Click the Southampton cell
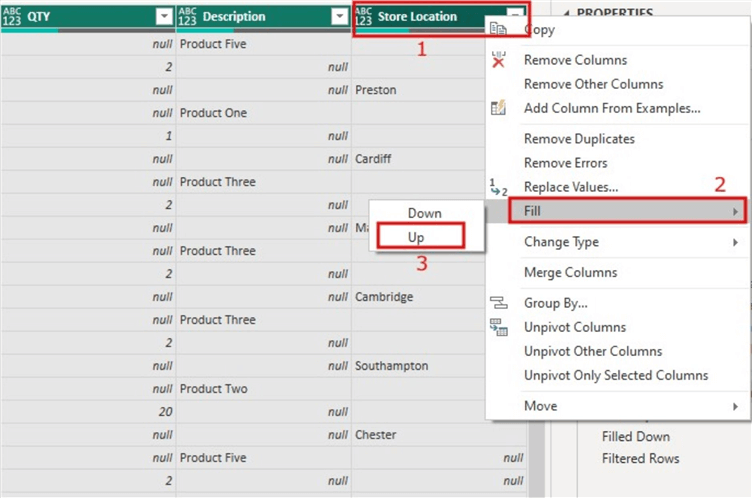The image size is (752, 498). 420,366
